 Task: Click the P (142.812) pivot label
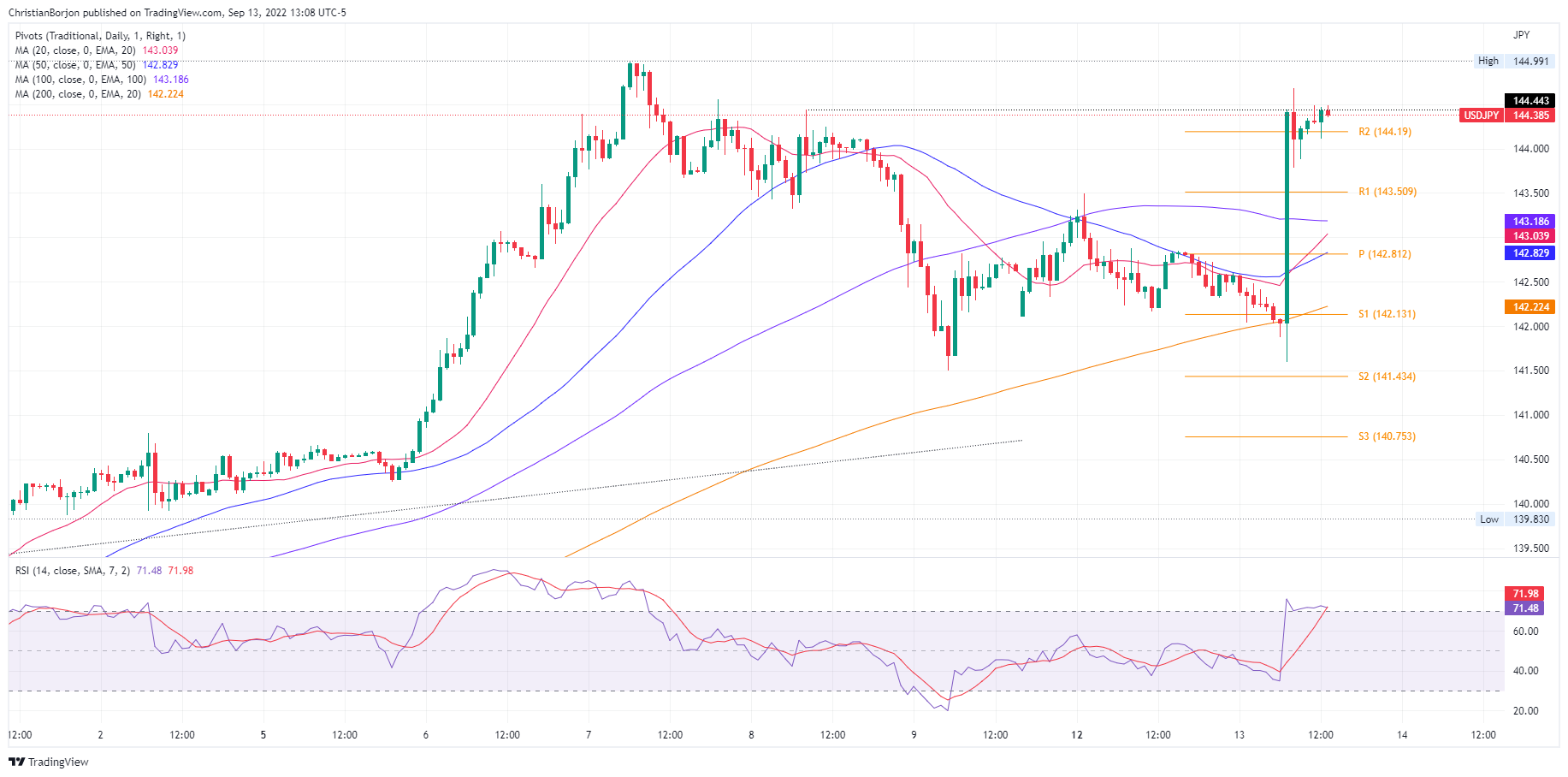click(1385, 254)
